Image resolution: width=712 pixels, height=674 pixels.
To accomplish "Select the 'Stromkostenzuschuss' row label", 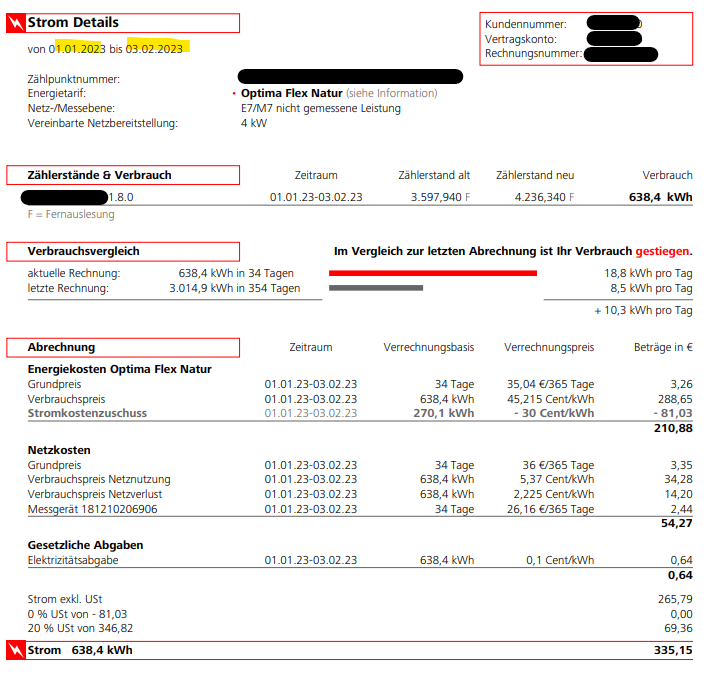I will tap(87, 413).
